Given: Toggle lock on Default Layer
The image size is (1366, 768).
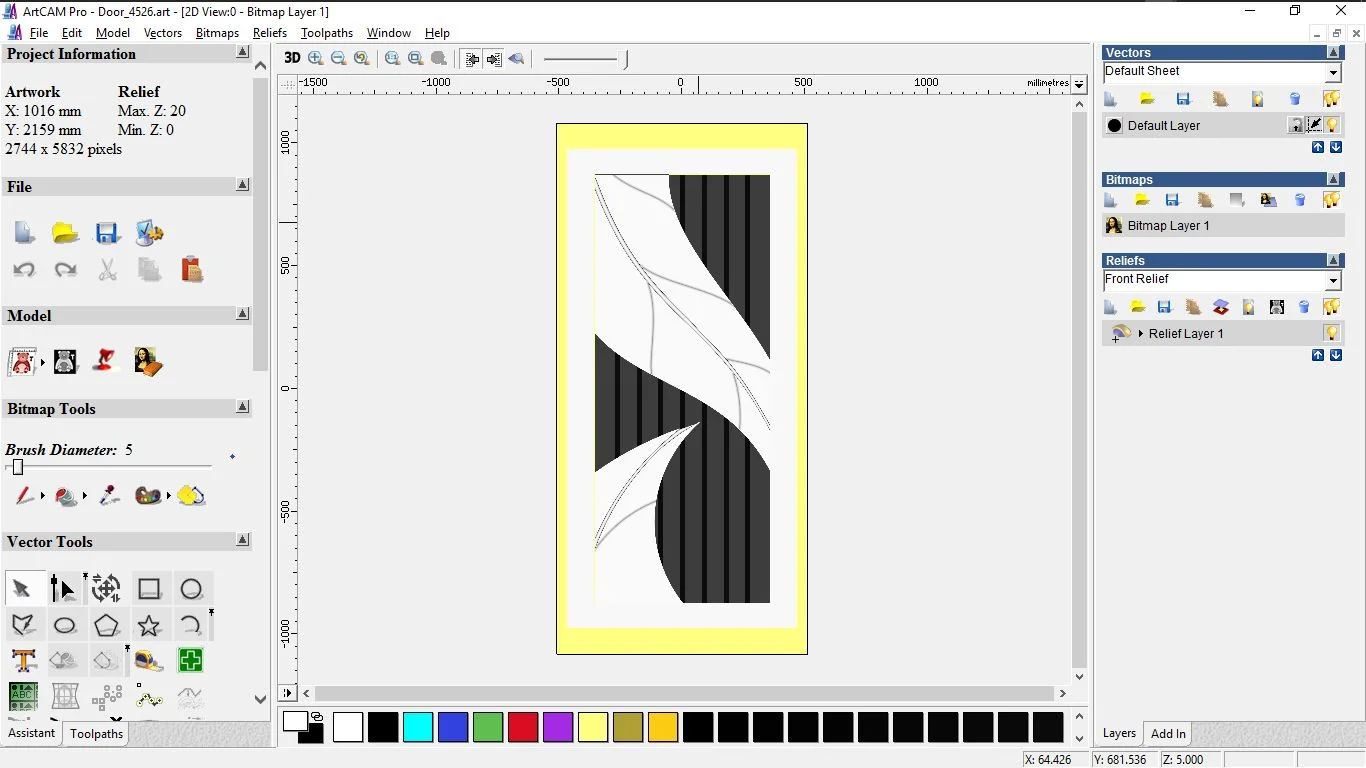Looking at the screenshot, I should [1296, 125].
